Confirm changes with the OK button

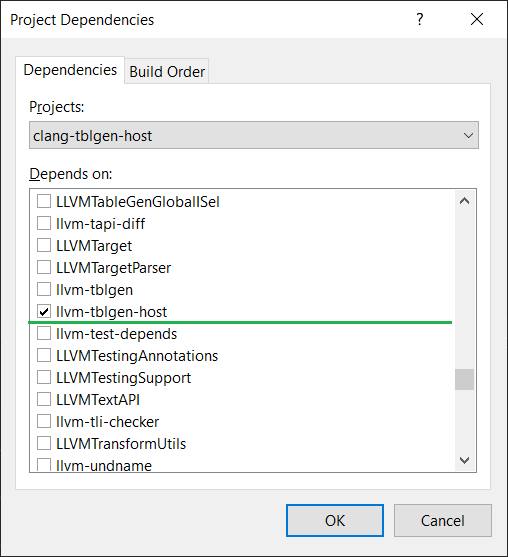[x=335, y=520]
